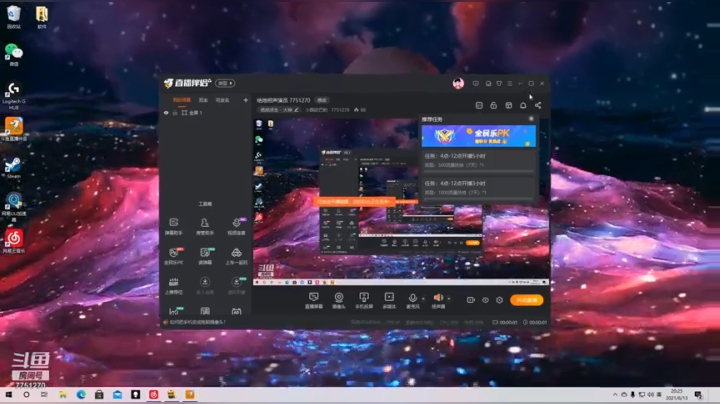Add the multimedia source (多媒体)
The image size is (720, 404).
point(389,300)
